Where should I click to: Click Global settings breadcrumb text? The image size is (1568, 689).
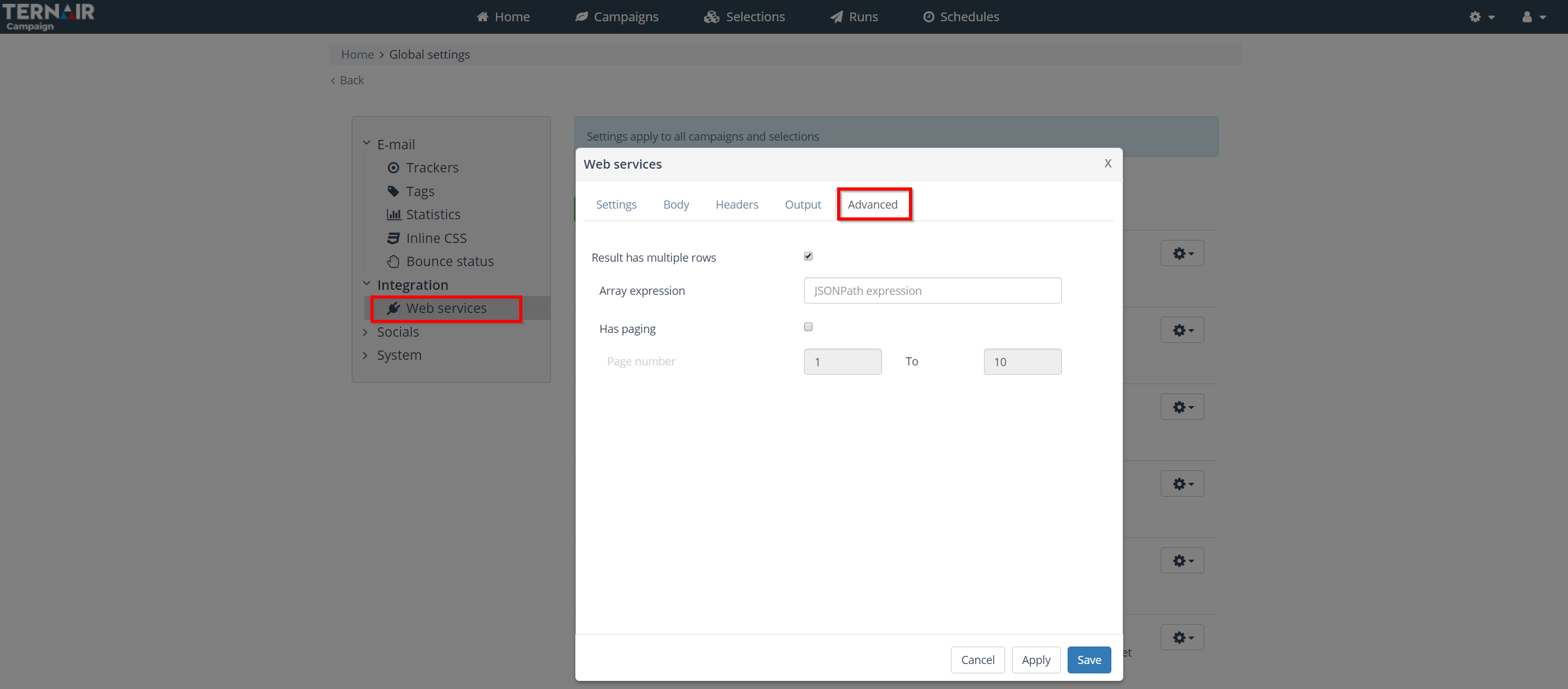tap(430, 54)
